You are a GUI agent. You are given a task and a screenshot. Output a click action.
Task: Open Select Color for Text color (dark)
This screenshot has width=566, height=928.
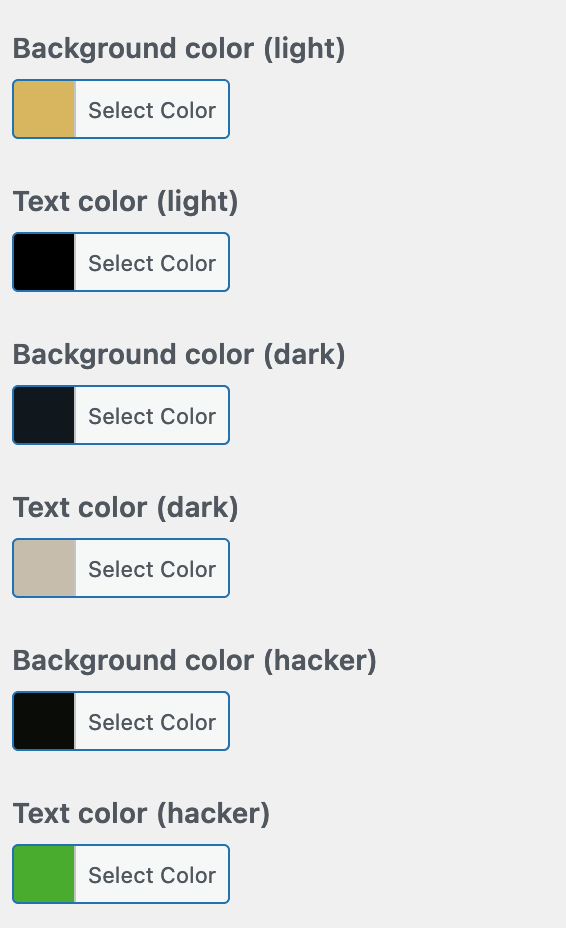(152, 568)
